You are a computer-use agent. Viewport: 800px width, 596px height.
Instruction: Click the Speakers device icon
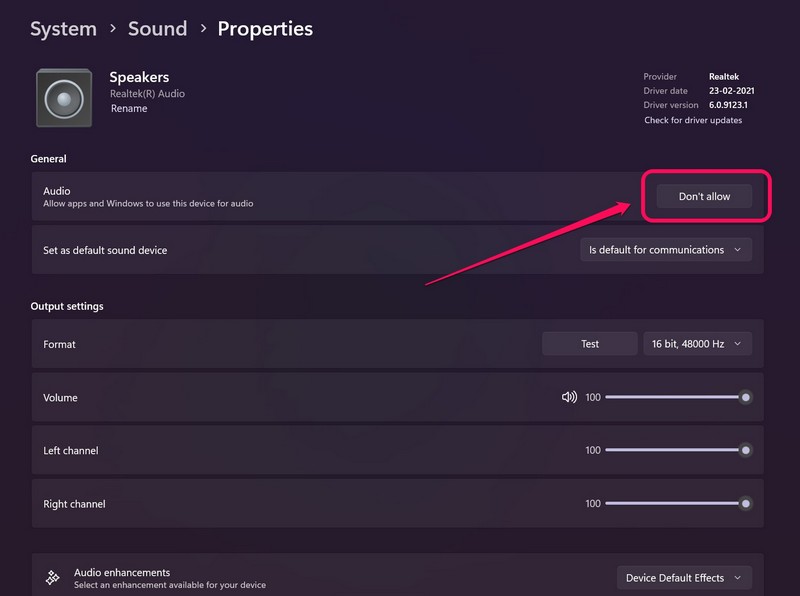pyautogui.click(x=64, y=98)
